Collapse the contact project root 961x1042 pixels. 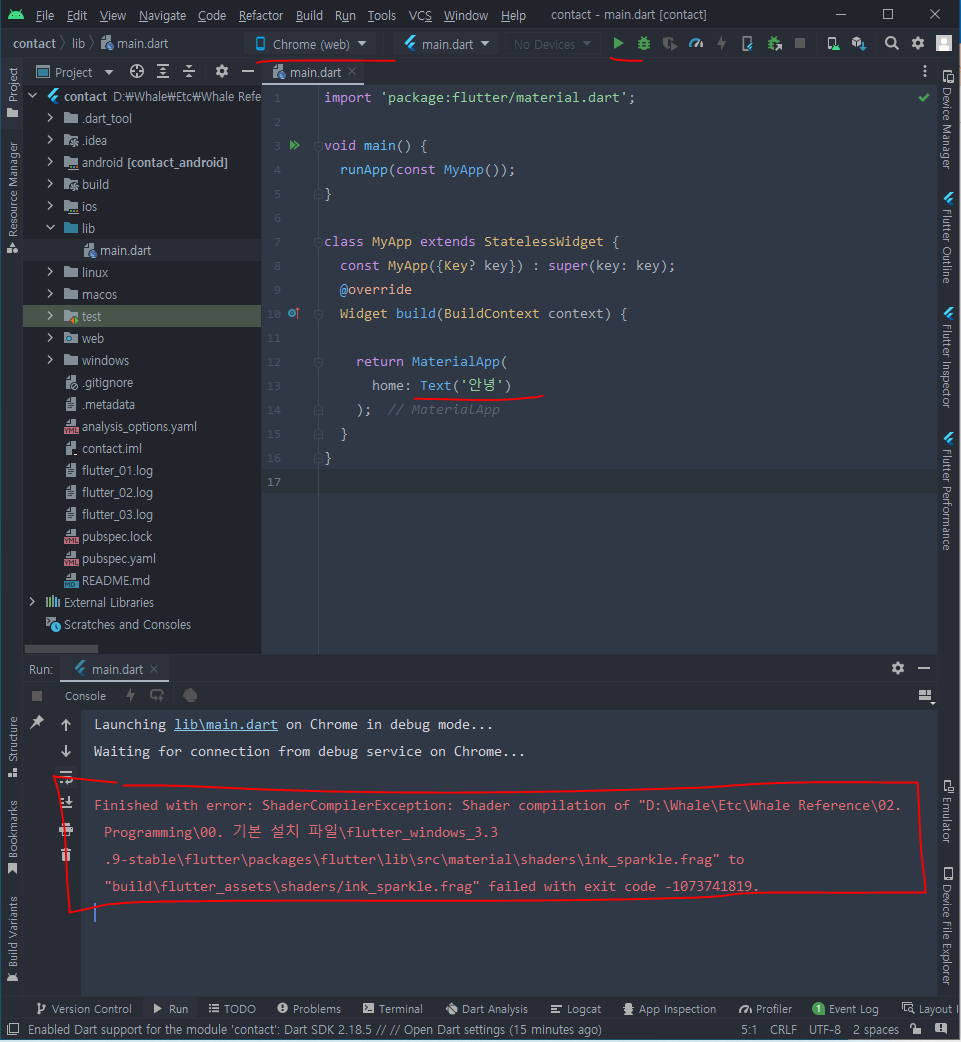click(x=33, y=96)
